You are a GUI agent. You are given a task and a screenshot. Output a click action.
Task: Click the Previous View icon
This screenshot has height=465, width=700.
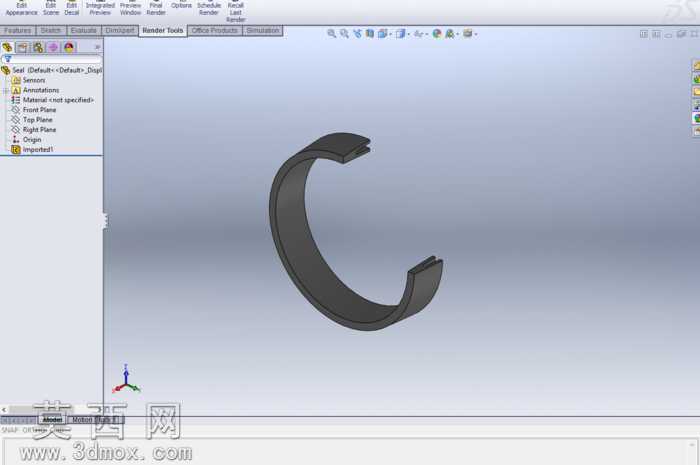pyautogui.click(x=357, y=33)
